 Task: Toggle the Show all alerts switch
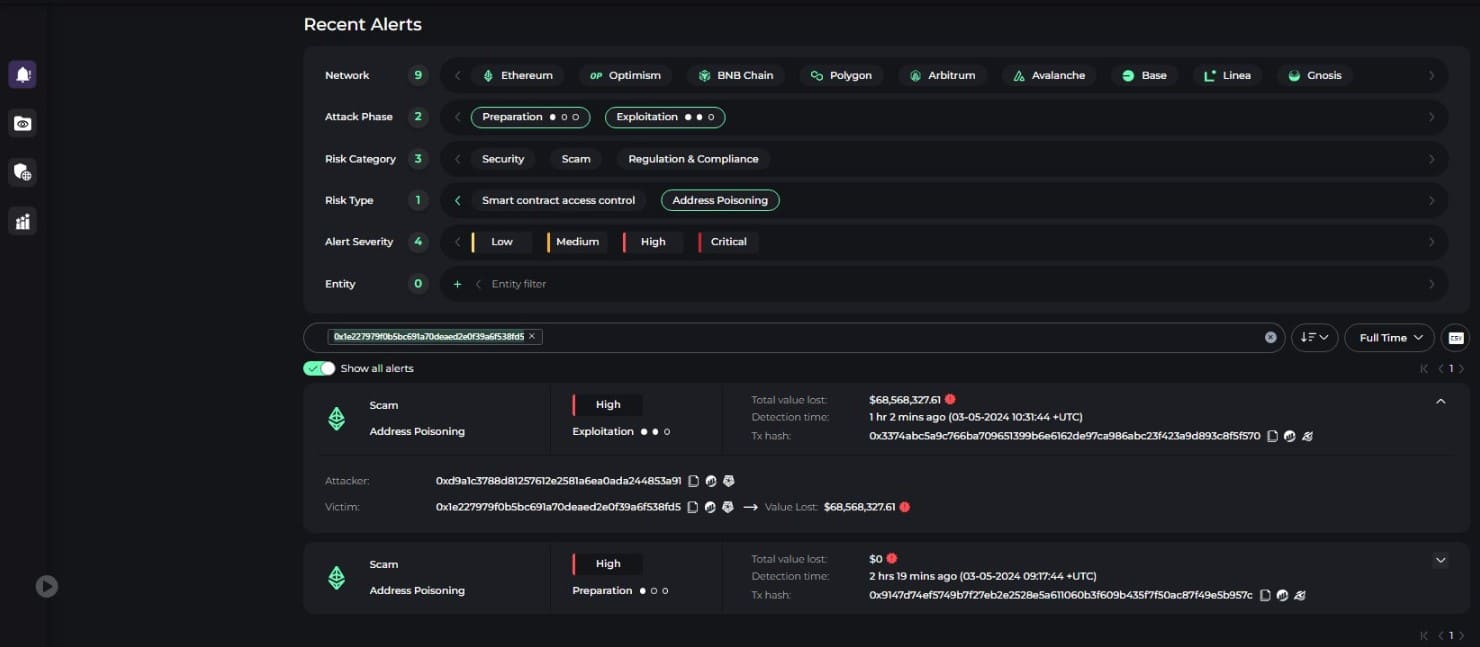[319, 368]
